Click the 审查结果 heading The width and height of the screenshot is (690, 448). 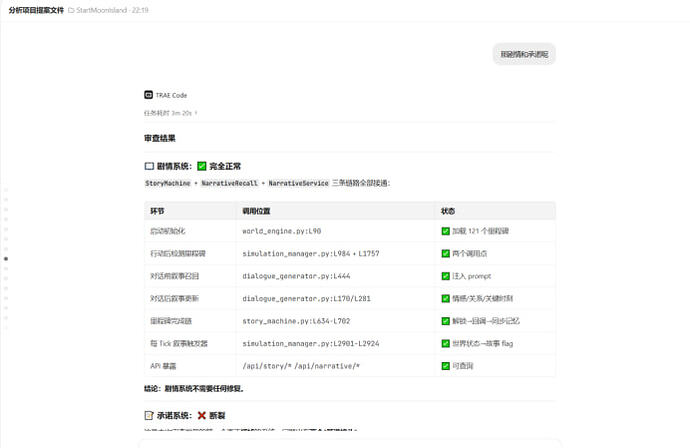coord(160,138)
